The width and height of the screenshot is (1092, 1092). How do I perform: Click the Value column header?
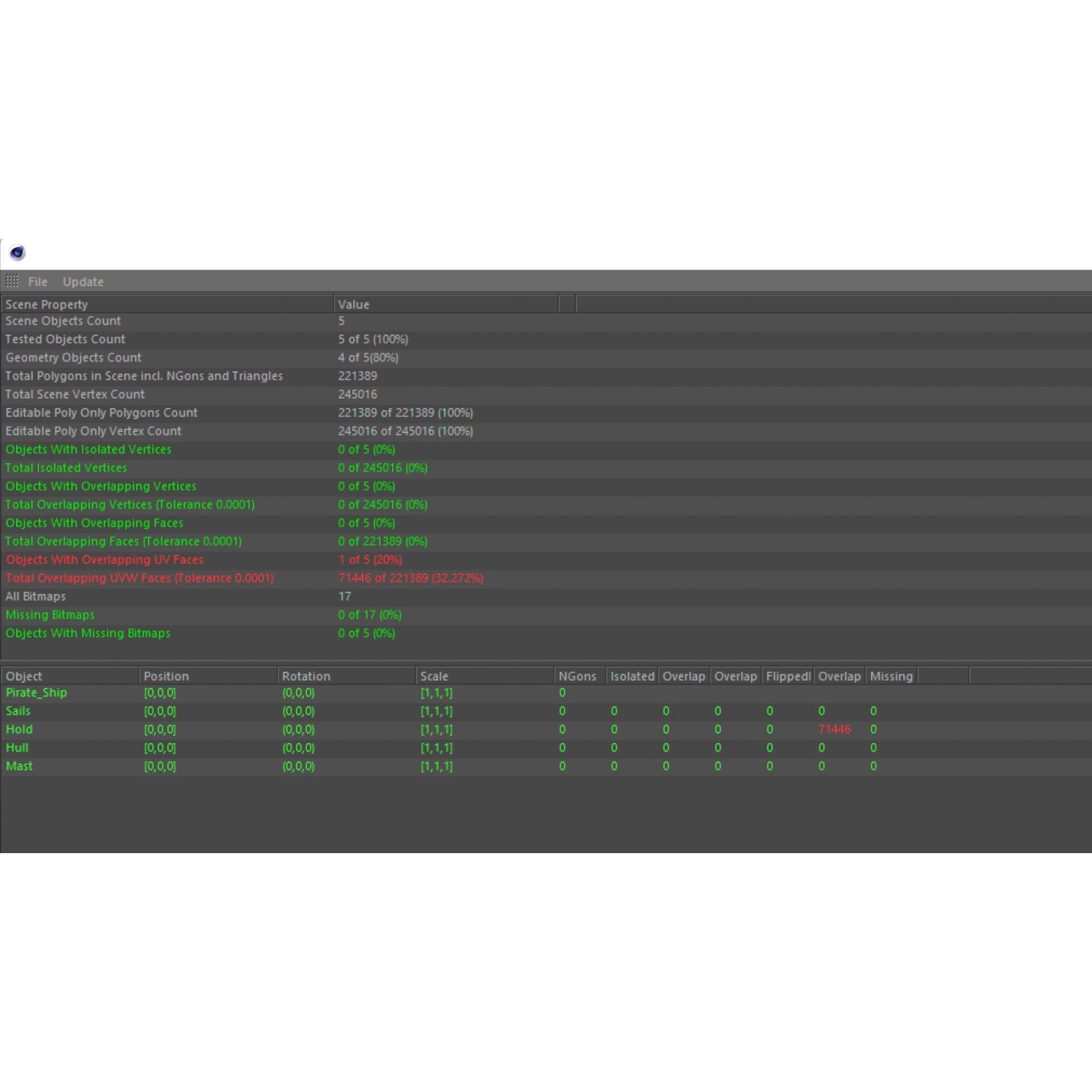353,304
